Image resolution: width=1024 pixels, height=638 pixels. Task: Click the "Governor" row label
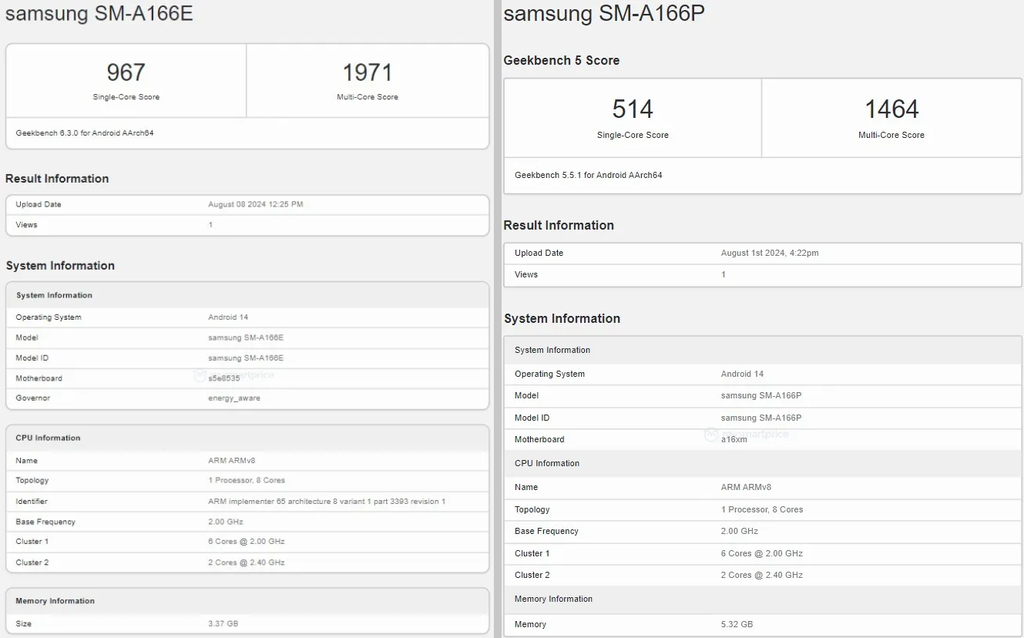[33, 398]
